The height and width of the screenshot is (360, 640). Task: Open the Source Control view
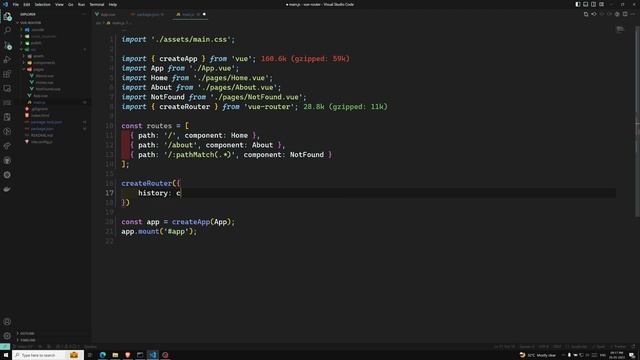[7, 45]
